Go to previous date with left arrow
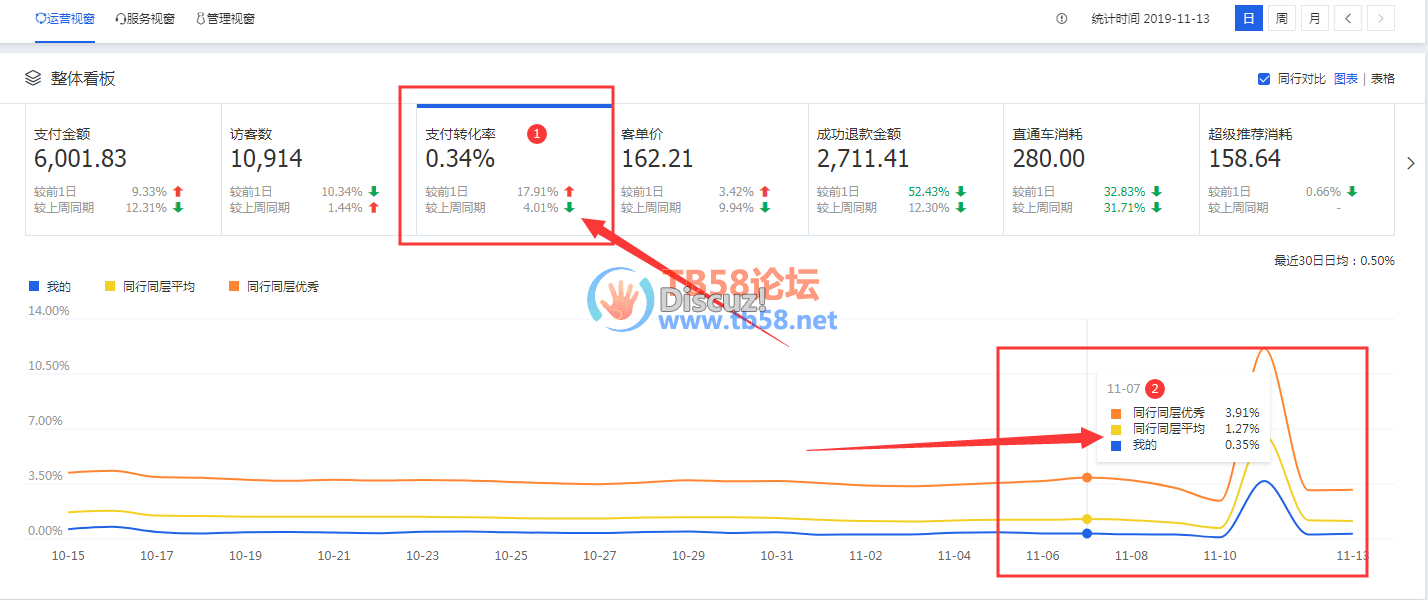The height and width of the screenshot is (600, 1428). click(1348, 18)
